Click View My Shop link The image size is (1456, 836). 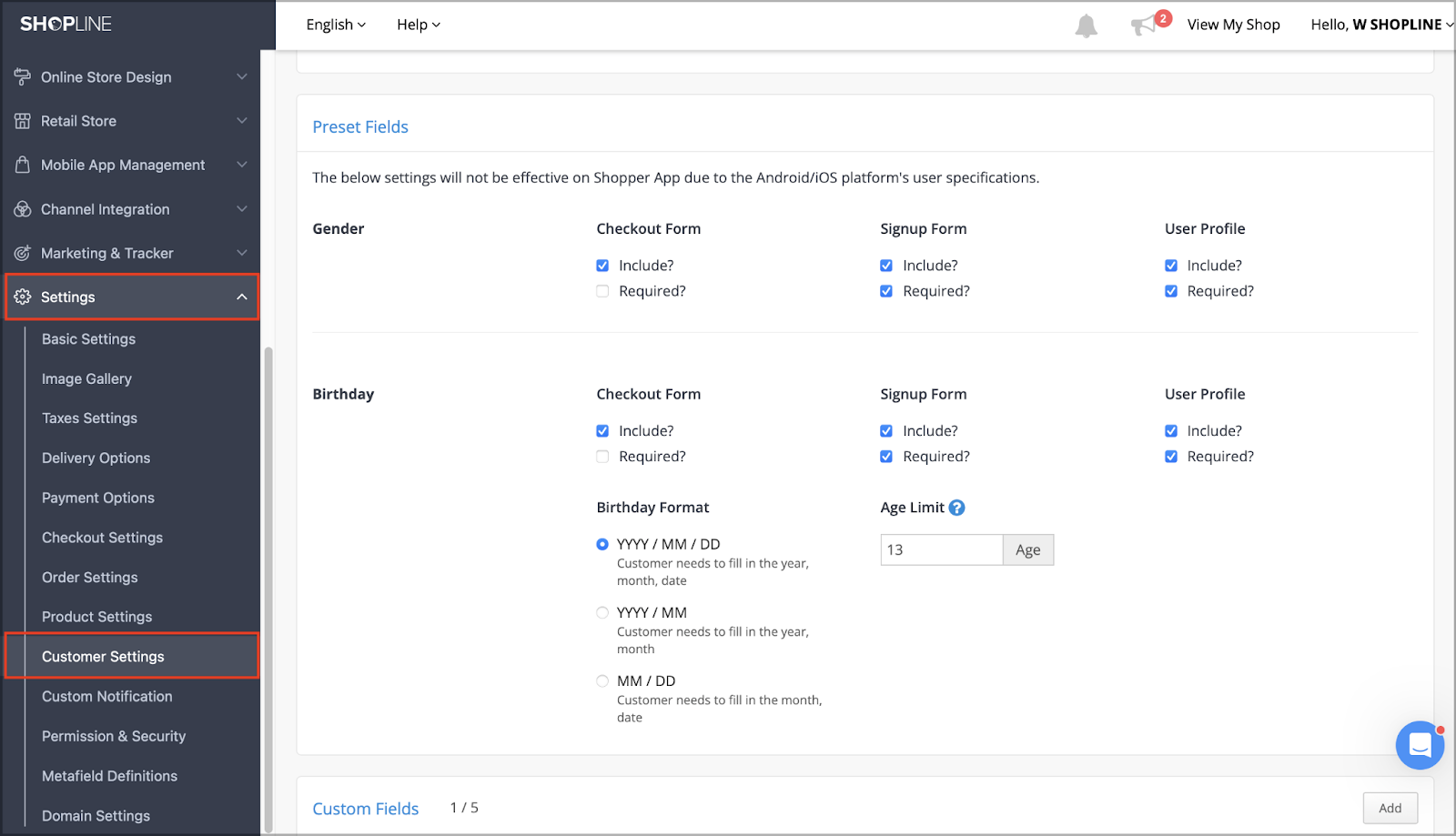[x=1233, y=25]
